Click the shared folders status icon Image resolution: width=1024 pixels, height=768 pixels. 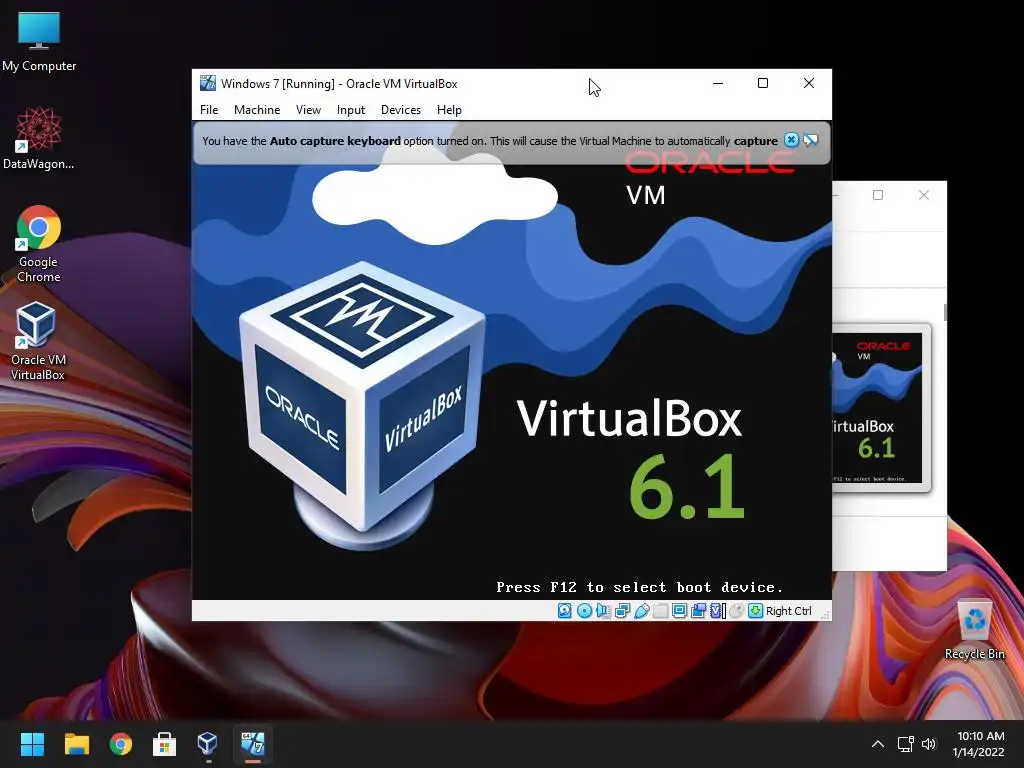click(x=660, y=611)
